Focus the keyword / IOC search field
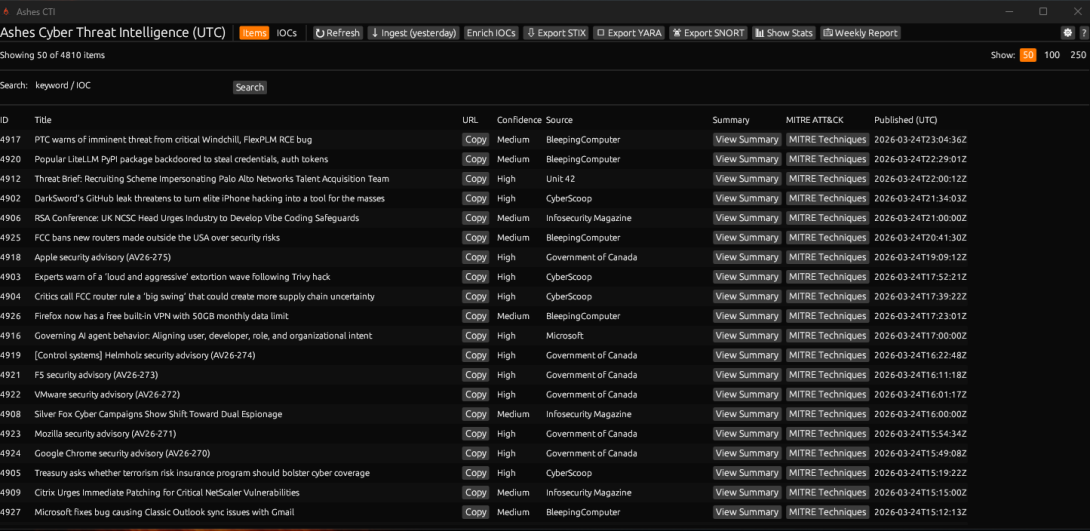The width and height of the screenshot is (1090, 531). pyautogui.click(x=131, y=85)
